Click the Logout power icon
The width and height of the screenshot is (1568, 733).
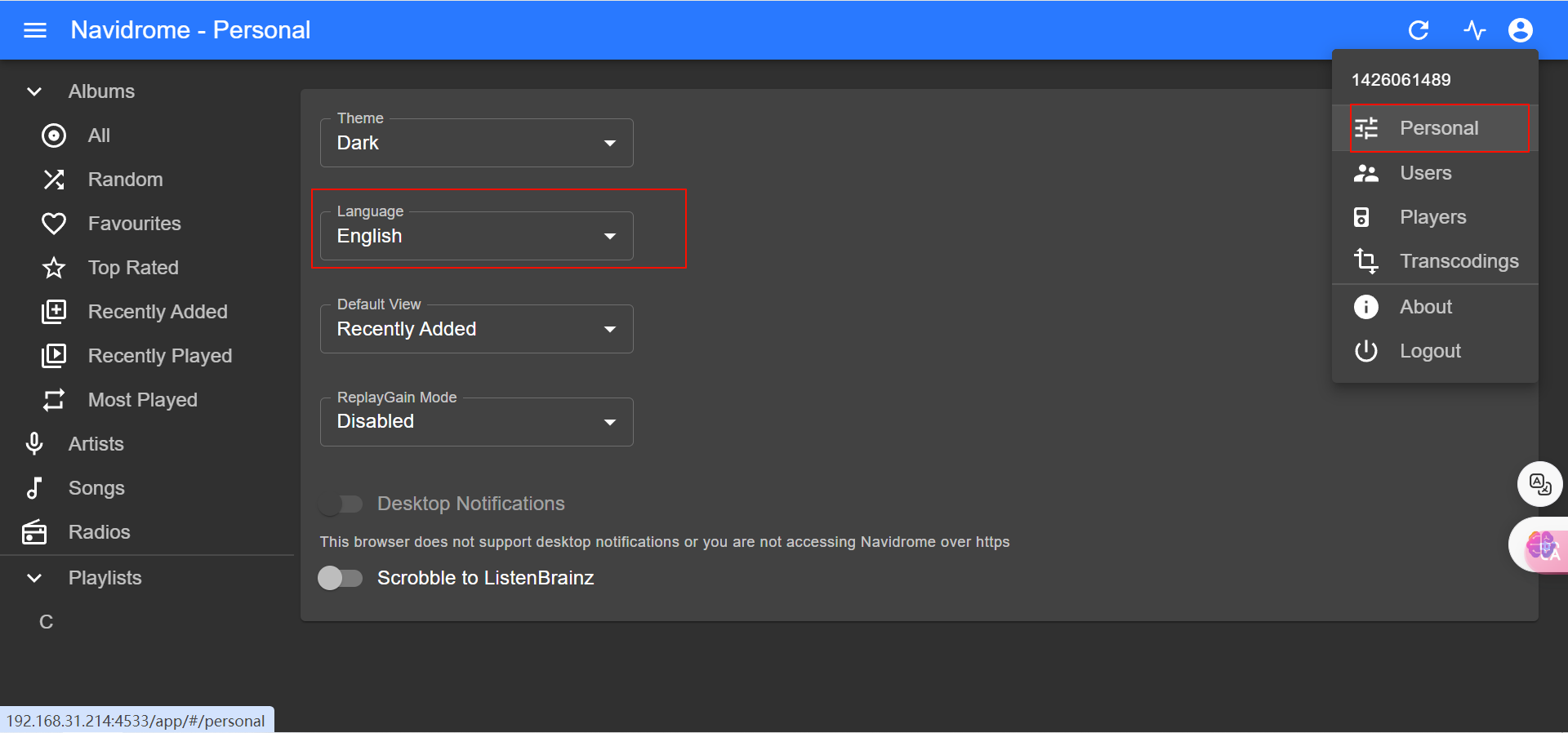point(1366,351)
